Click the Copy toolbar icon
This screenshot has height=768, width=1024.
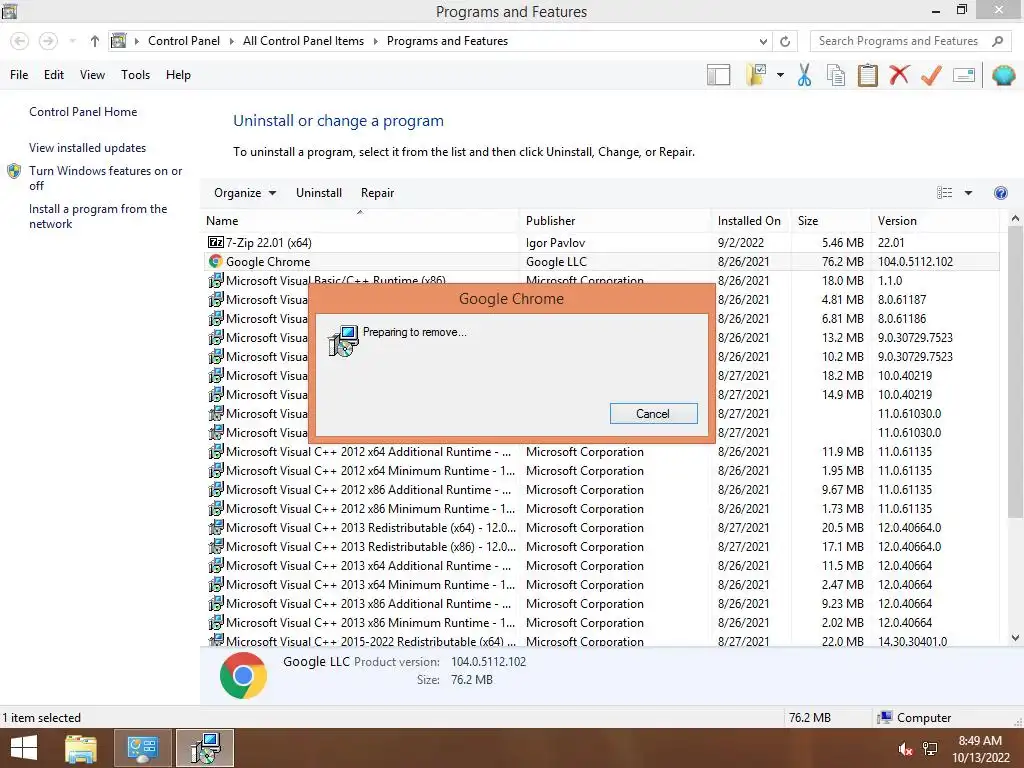tap(835, 75)
